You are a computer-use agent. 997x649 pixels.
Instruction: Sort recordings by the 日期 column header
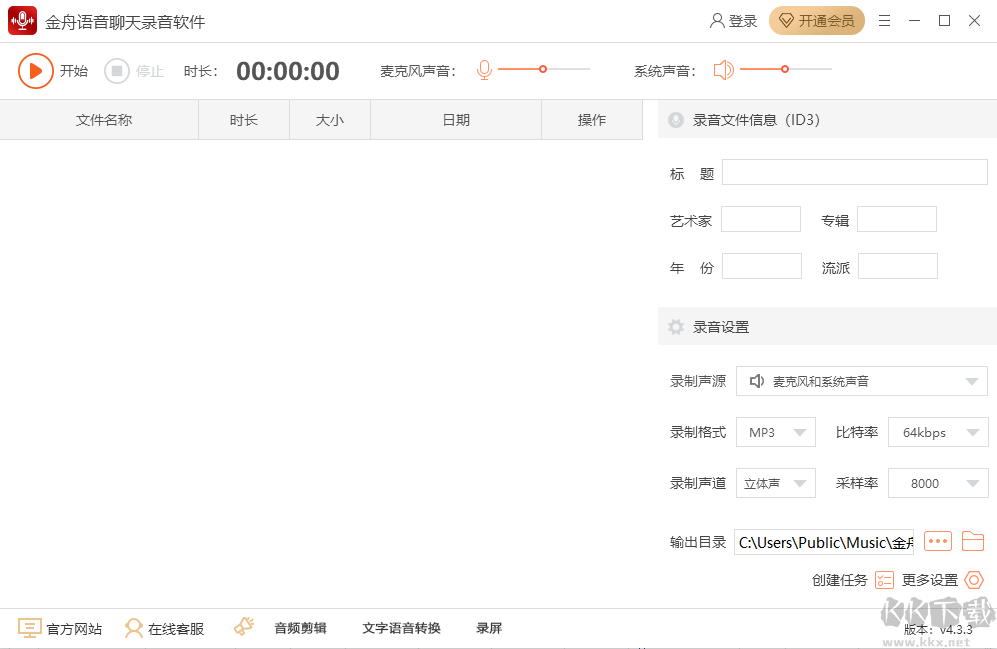coord(455,119)
